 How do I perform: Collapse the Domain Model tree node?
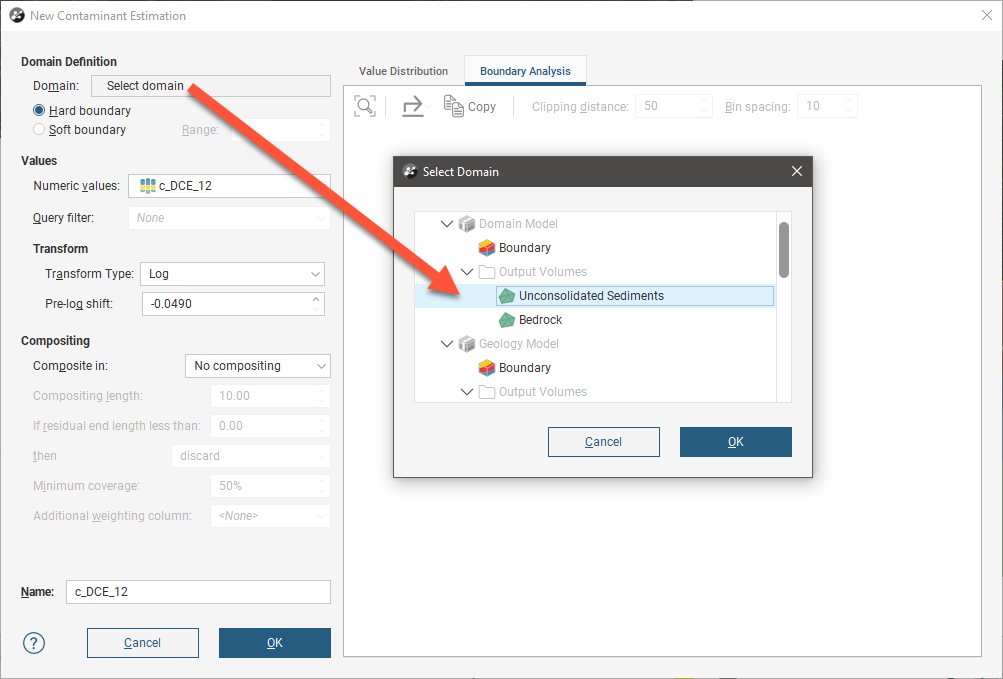point(446,224)
